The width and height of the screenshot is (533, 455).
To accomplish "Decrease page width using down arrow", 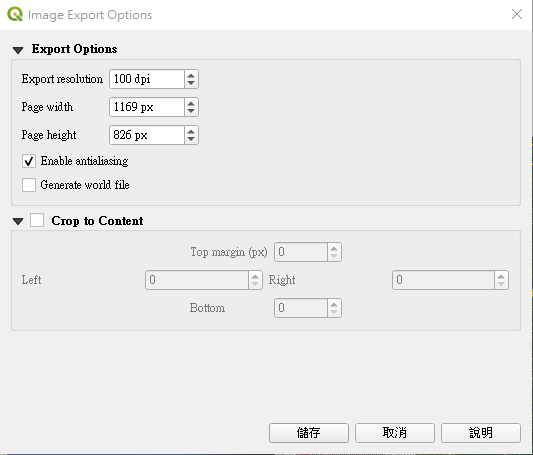I will click(191, 111).
